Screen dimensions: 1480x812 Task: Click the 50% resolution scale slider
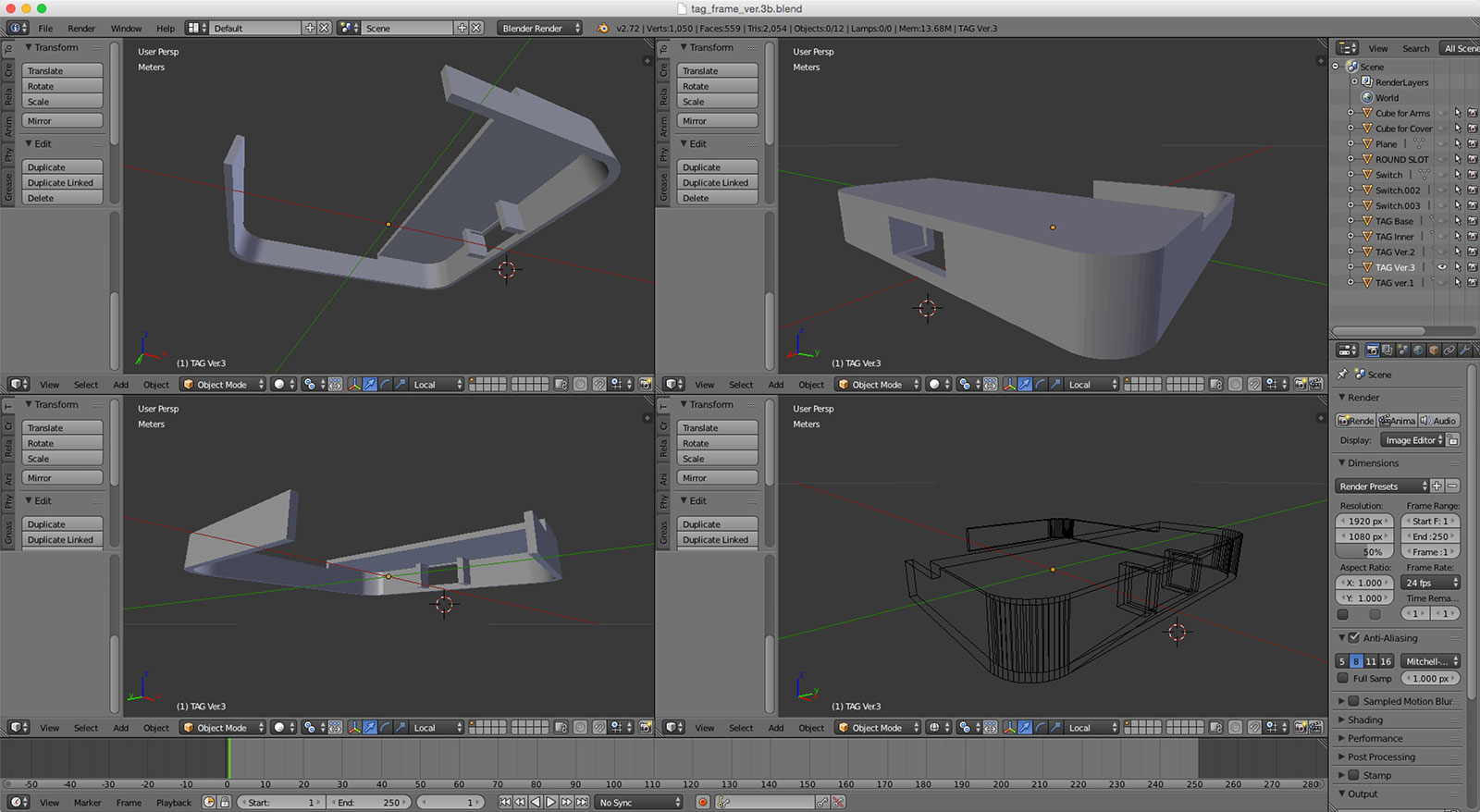1365,552
